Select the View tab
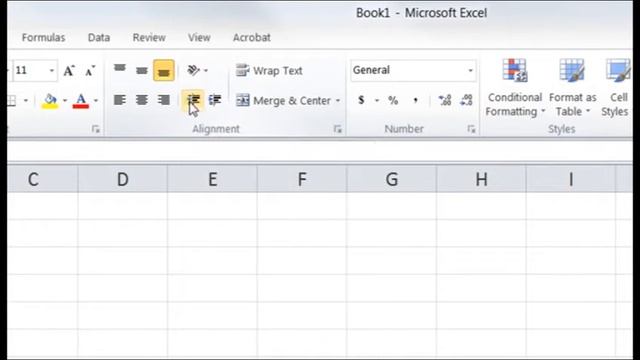 199,38
